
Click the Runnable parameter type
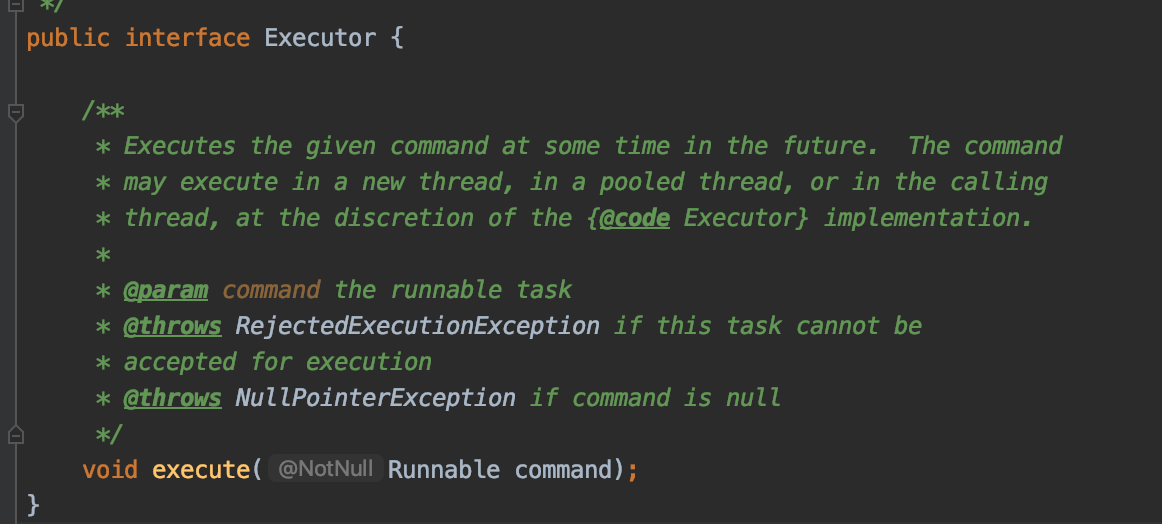pos(443,469)
